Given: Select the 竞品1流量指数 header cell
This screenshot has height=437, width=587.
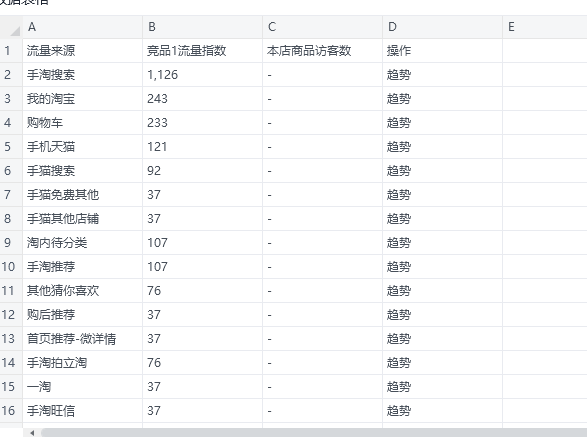Looking at the screenshot, I should click(x=203, y=51).
